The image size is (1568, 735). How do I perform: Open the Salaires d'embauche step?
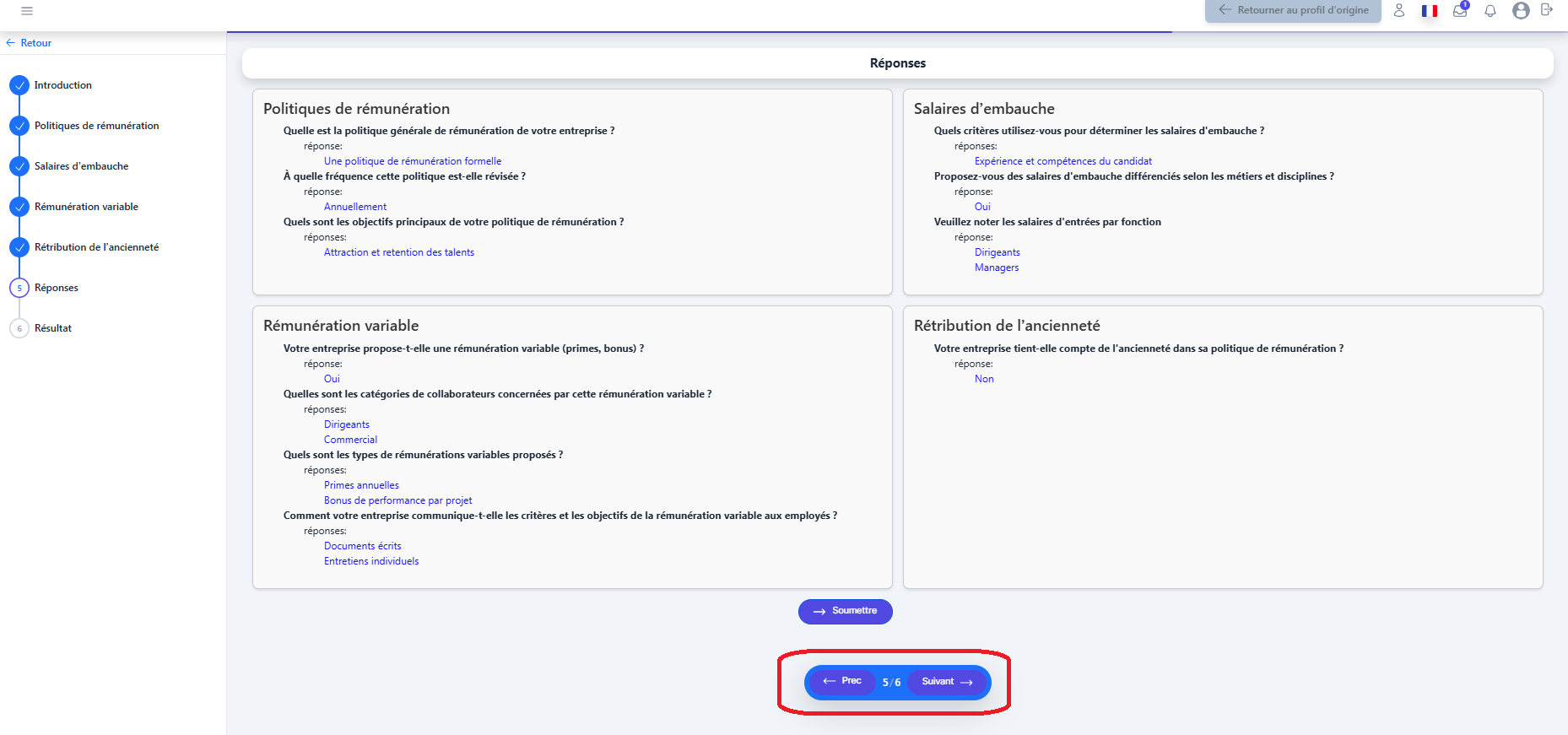(81, 166)
